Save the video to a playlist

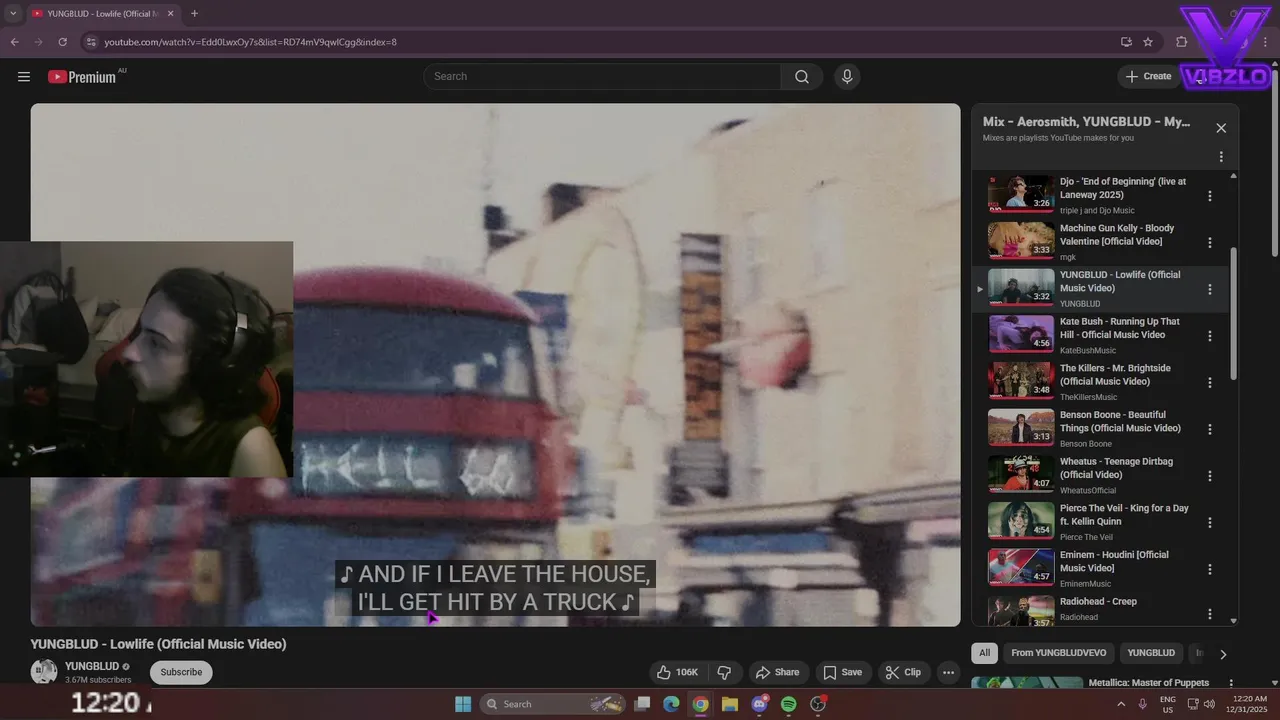[x=842, y=672]
